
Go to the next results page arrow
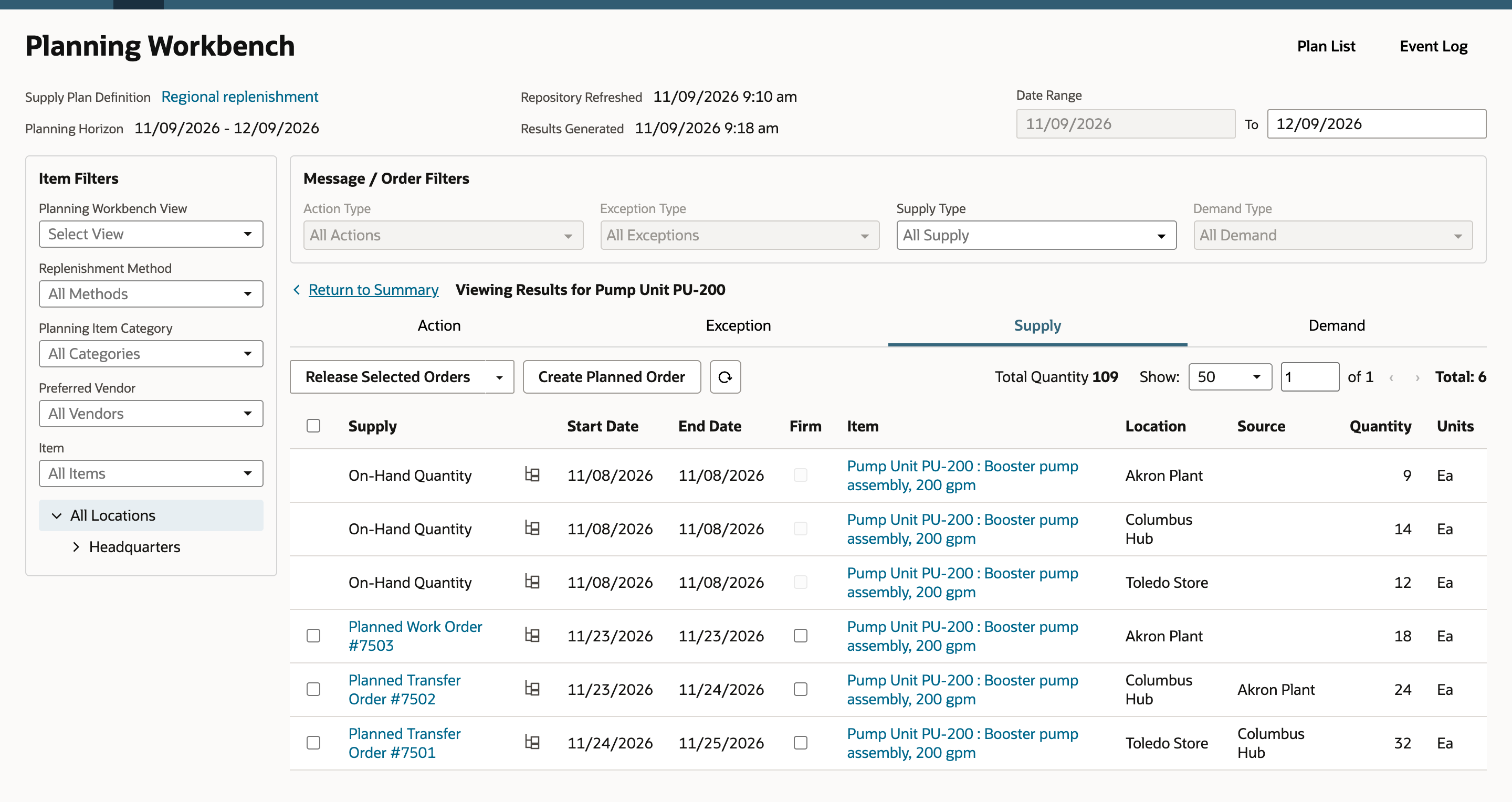pos(1417,377)
